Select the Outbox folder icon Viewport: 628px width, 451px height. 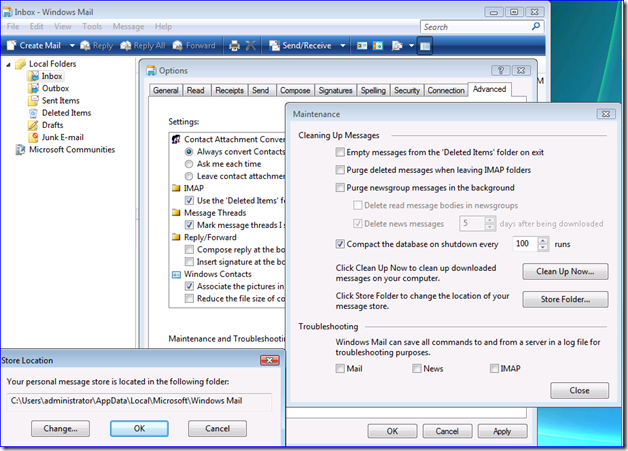tap(33, 88)
